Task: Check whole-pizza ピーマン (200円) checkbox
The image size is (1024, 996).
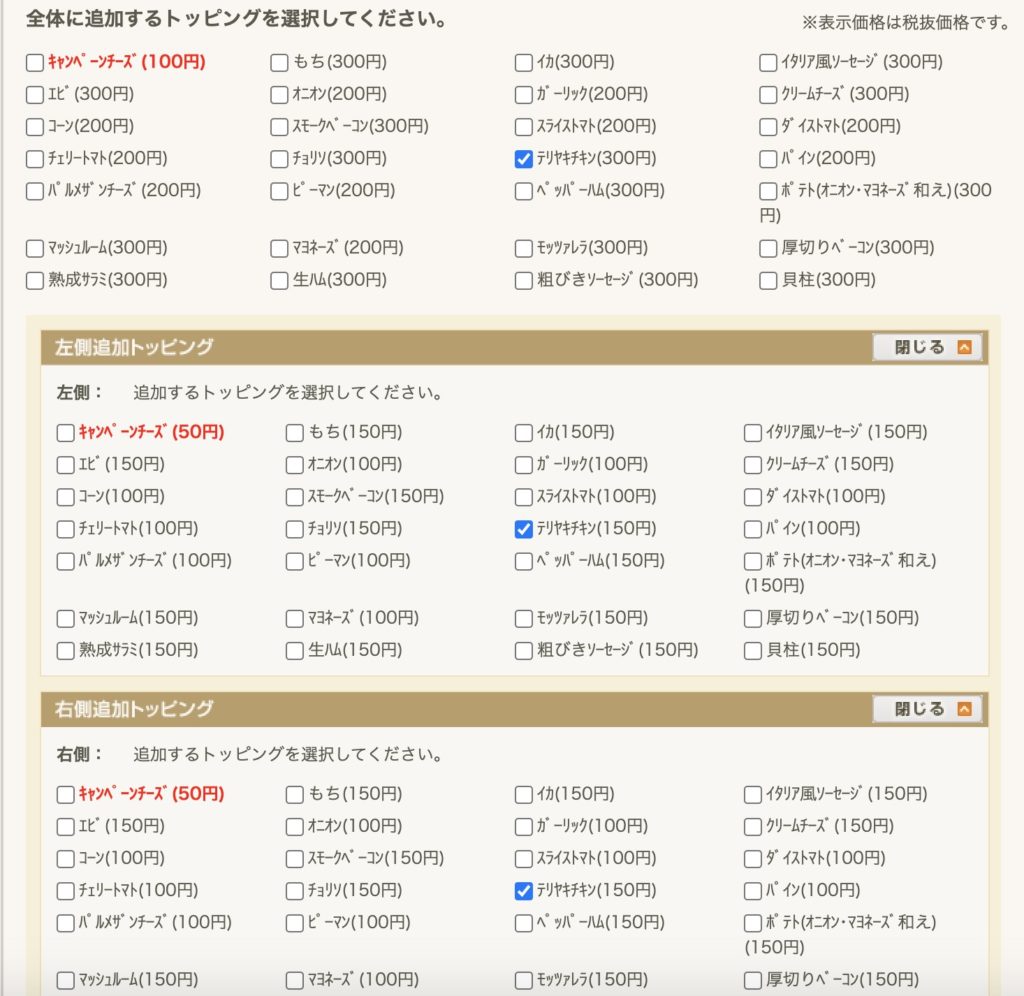Action: point(279,191)
